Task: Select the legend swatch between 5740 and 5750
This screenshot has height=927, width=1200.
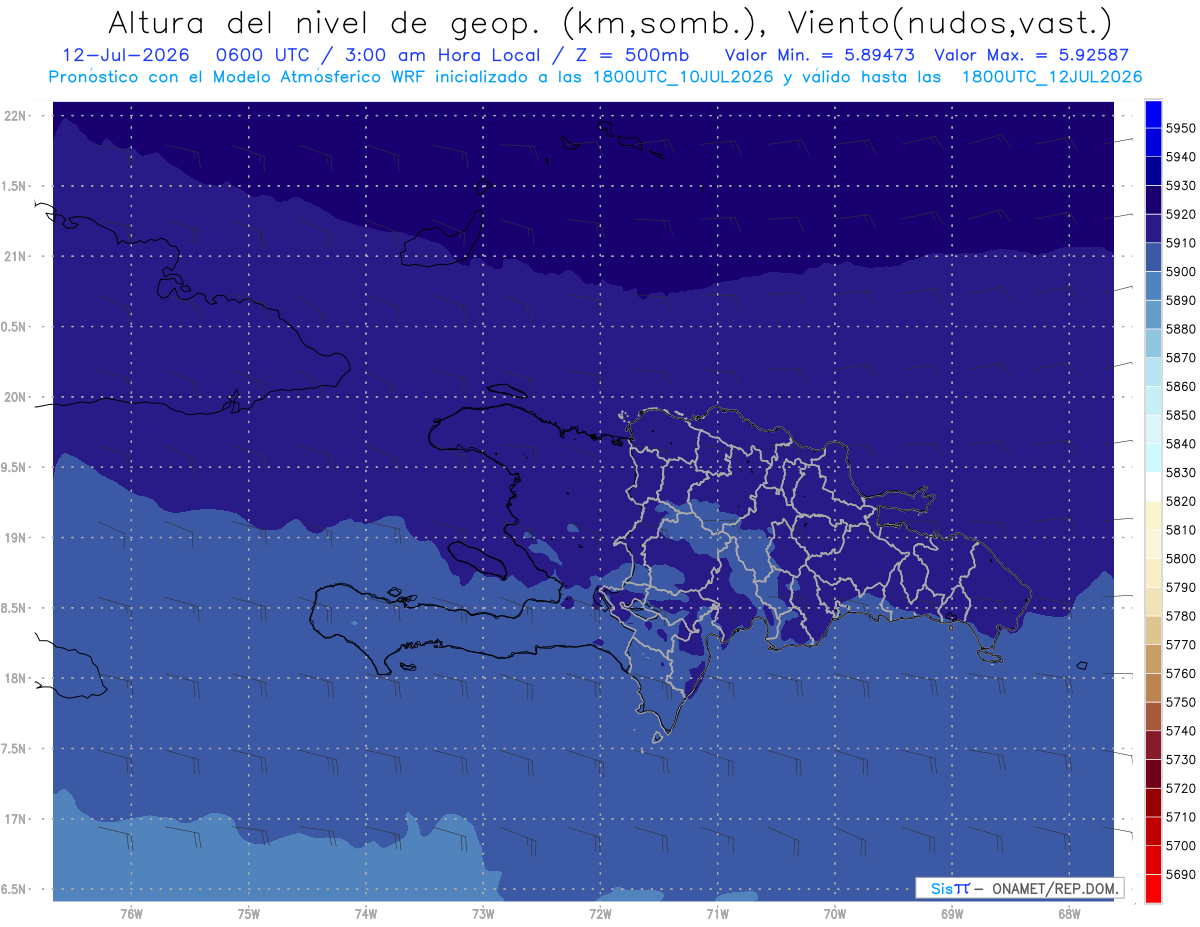Action: 1153,717
